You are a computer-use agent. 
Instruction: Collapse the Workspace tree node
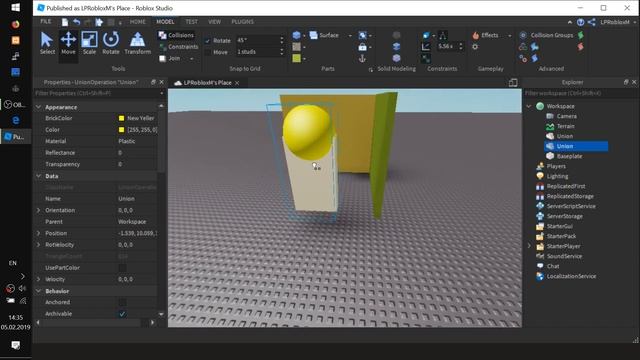click(529, 106)
